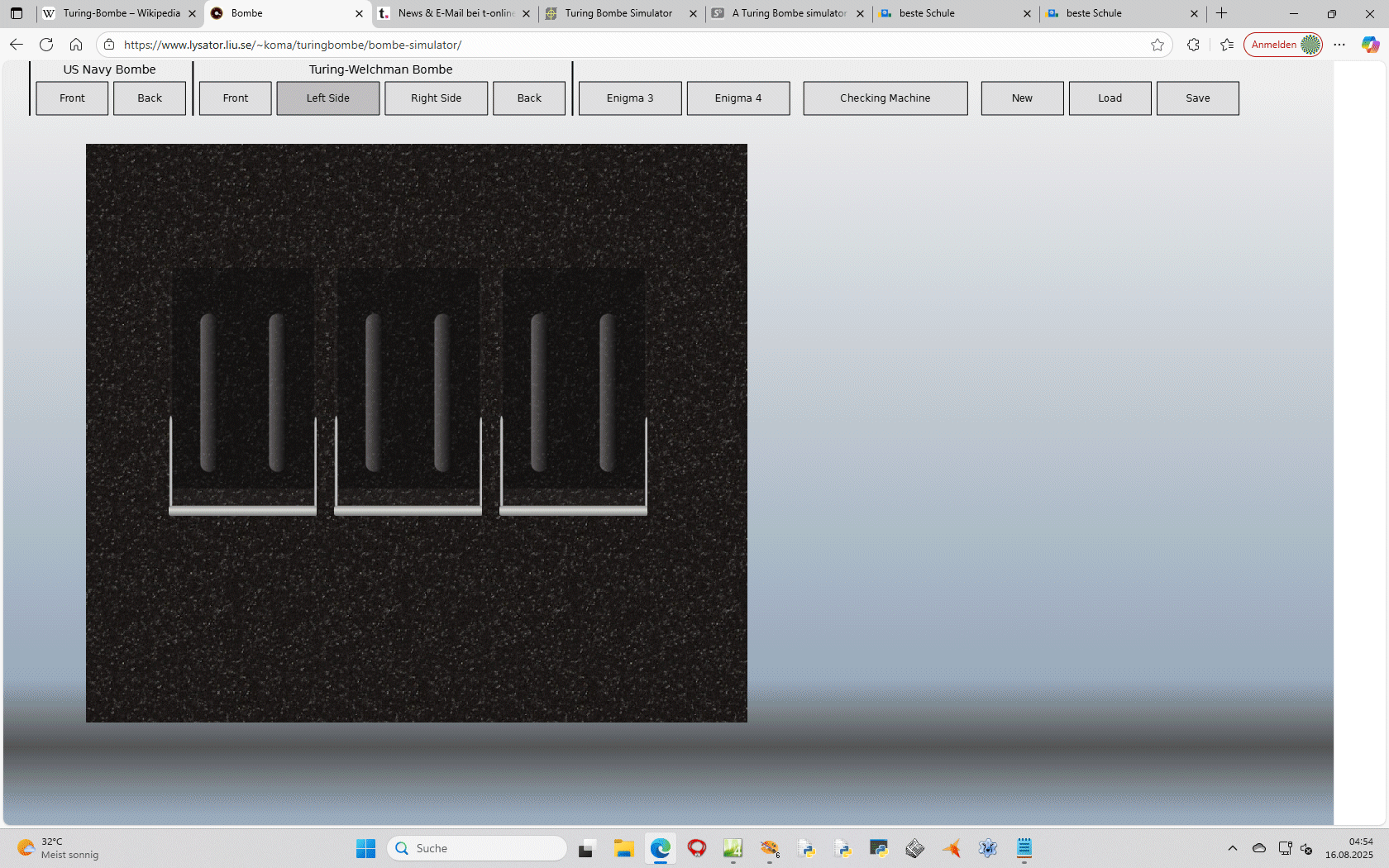Open the Checking Machine view
1389x868 pixels.
885,98
